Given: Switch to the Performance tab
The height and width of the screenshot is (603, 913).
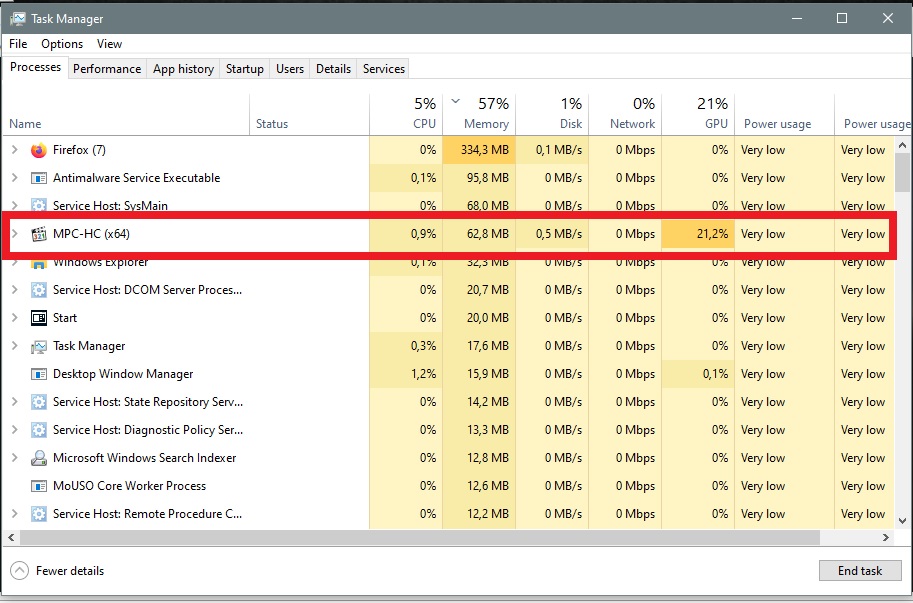Looking at the screenshot, I should pyautogui.click(x=107, y=69).
